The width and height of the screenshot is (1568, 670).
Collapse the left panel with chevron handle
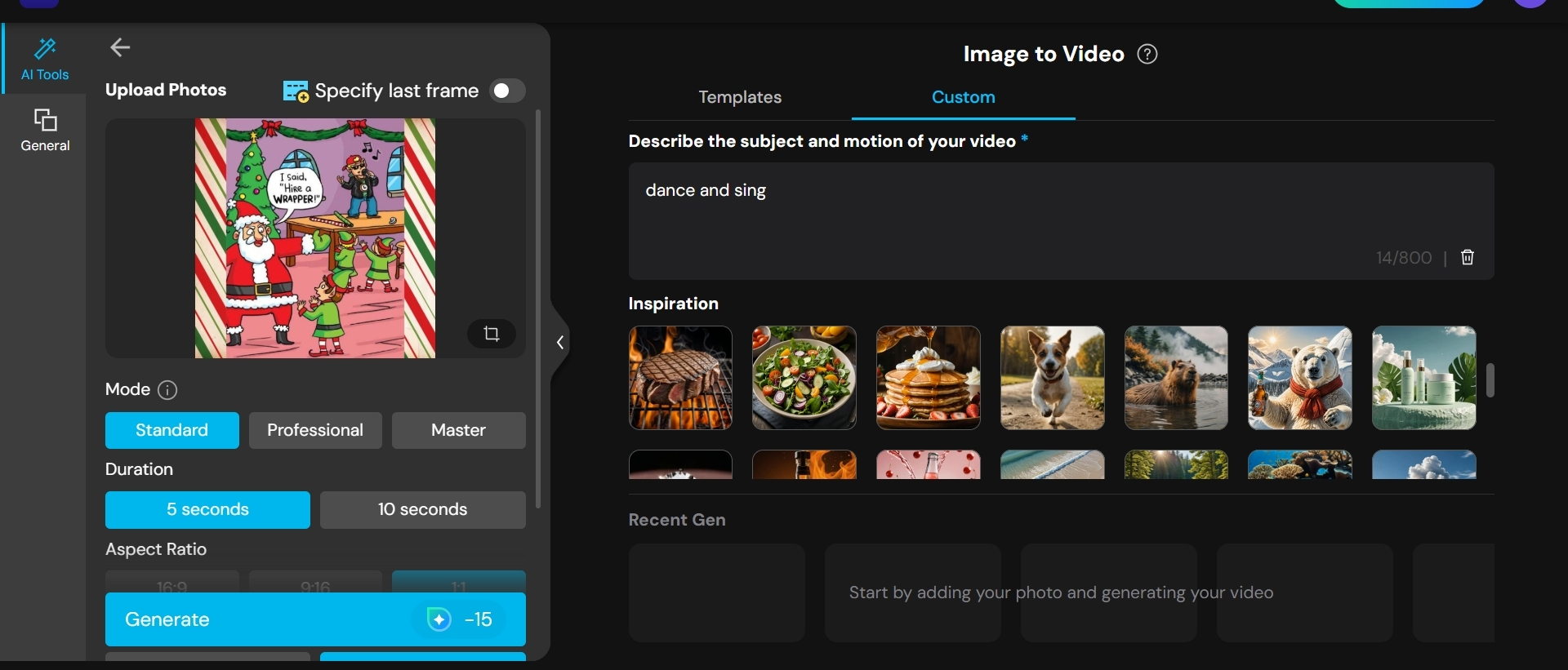(560, 343)
